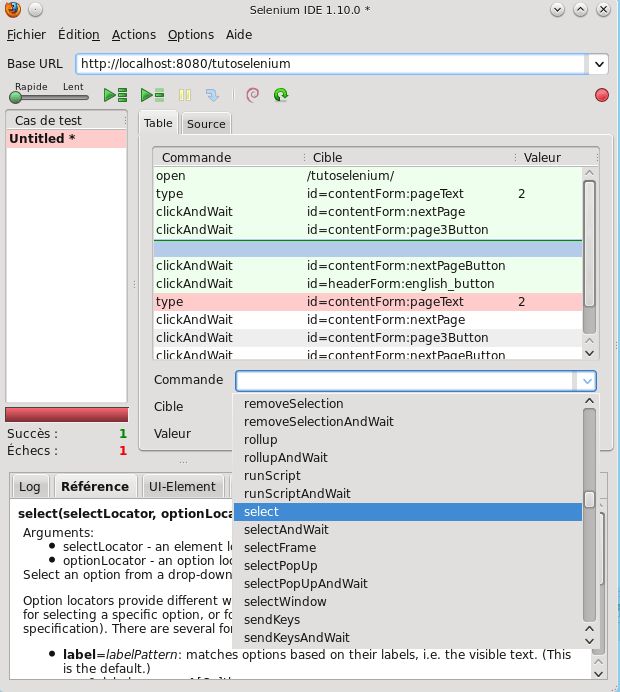Click the Cas de test column header
The width and height of the screenshot is (620, 692).
pos(64,120)
